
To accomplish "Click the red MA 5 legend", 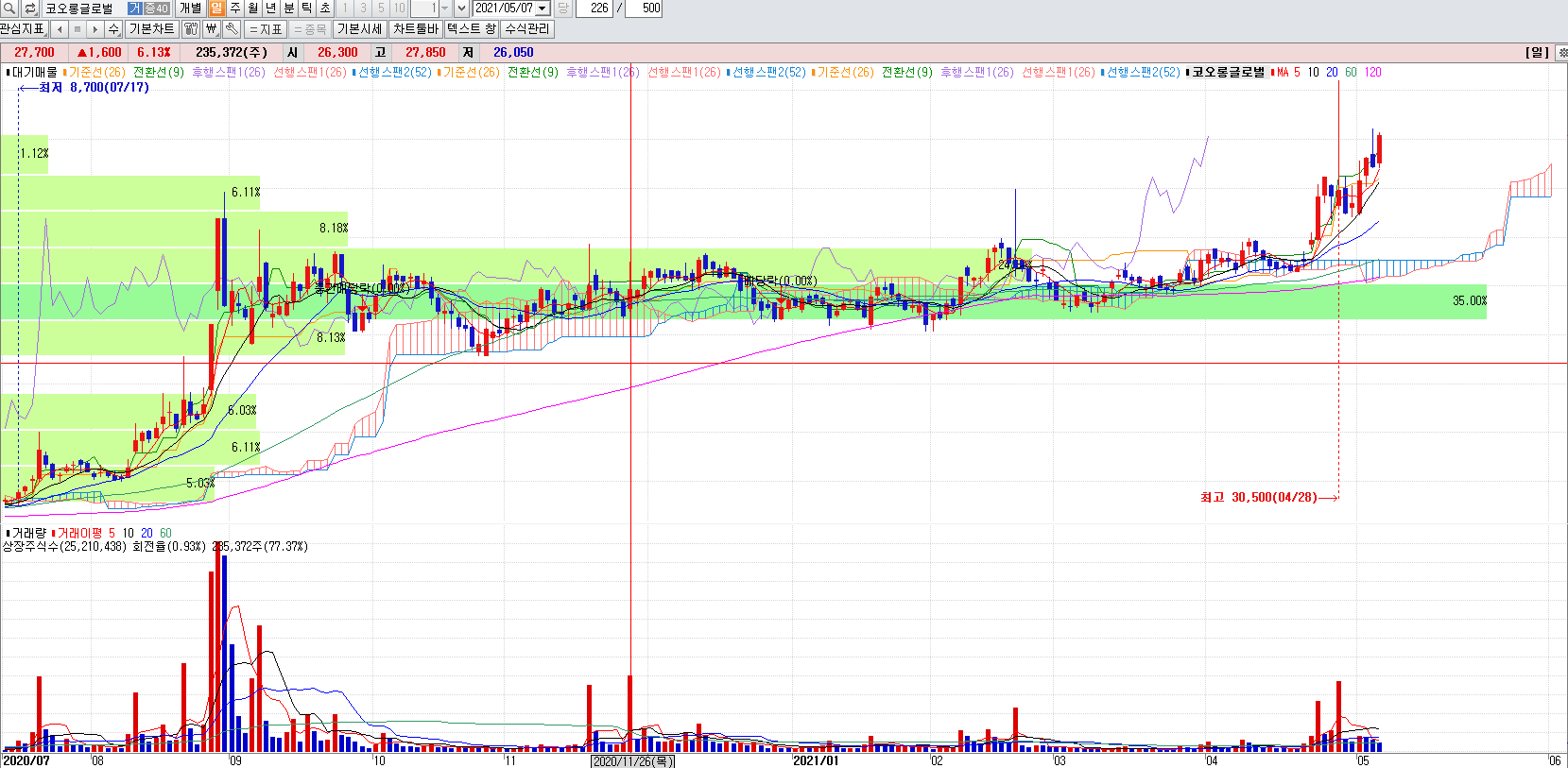I will point(1286,72).
